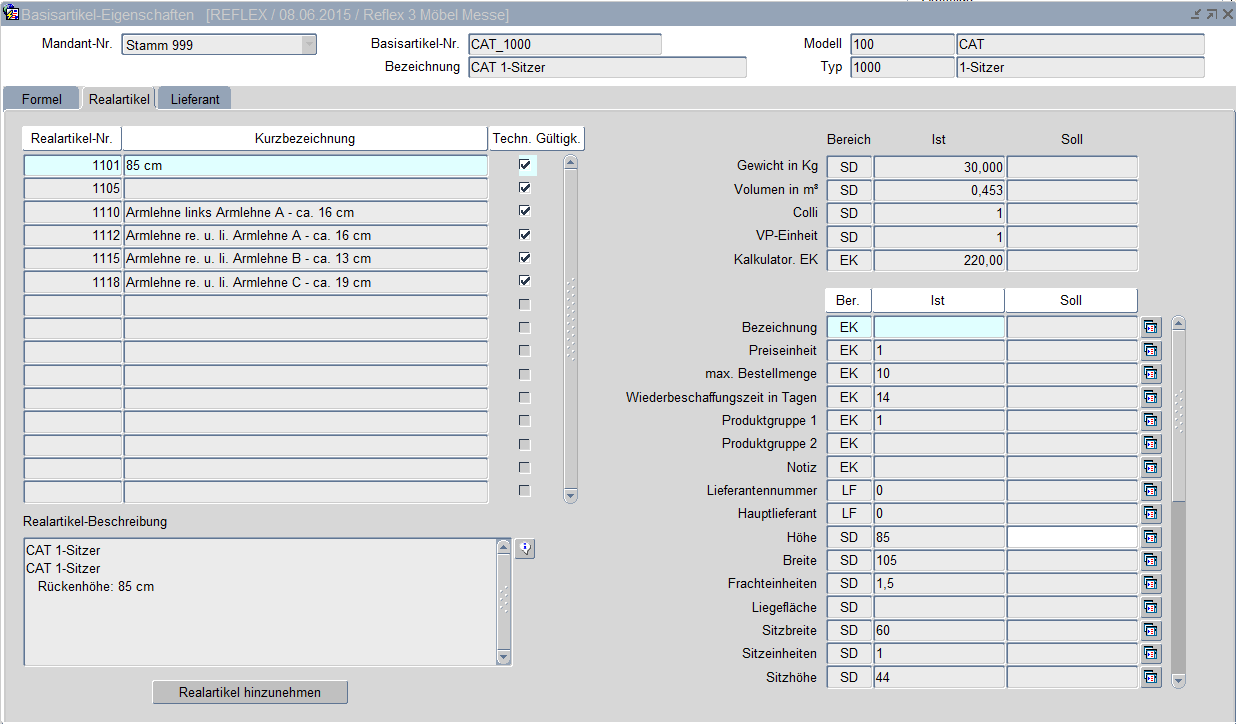Click the Höhe Soll input field
Viewport: 1236px width, 724px height.
pos(1071,537)
